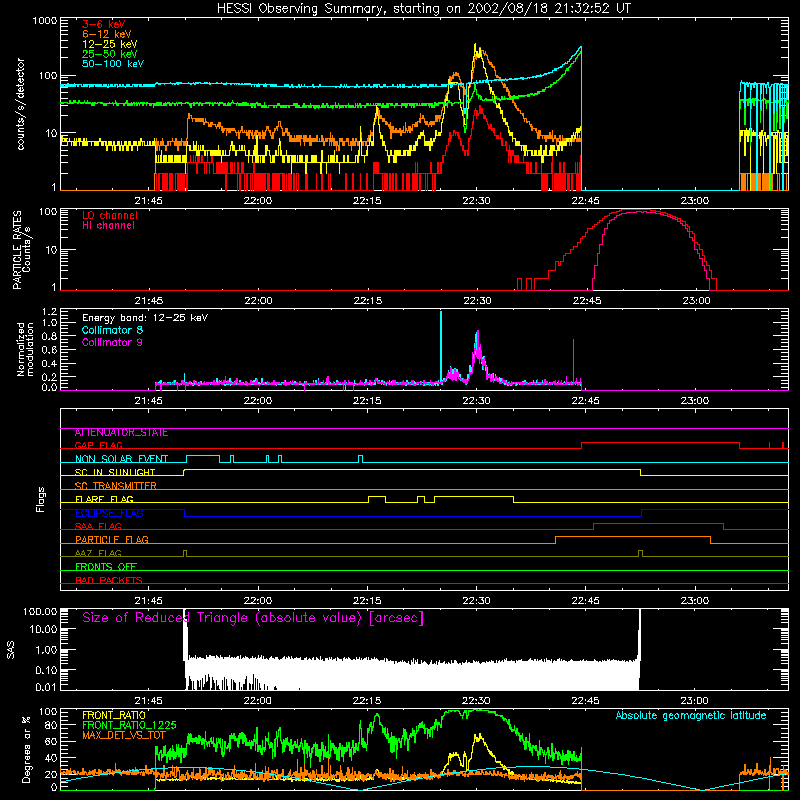The image size is (800, 800).
Task: Click the 22:15 tick under SAS plot
Action: tap(367, 701)
